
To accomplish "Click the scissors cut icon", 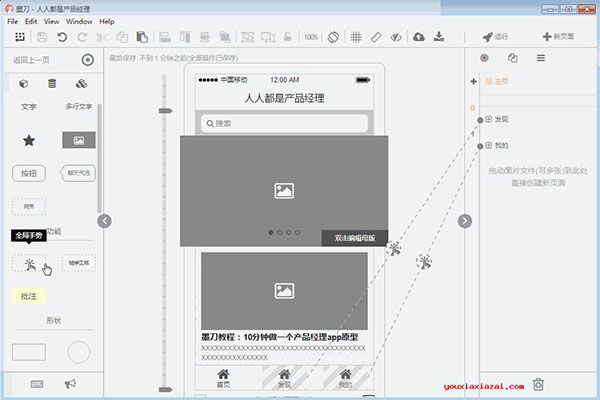I will coord(102,37).
